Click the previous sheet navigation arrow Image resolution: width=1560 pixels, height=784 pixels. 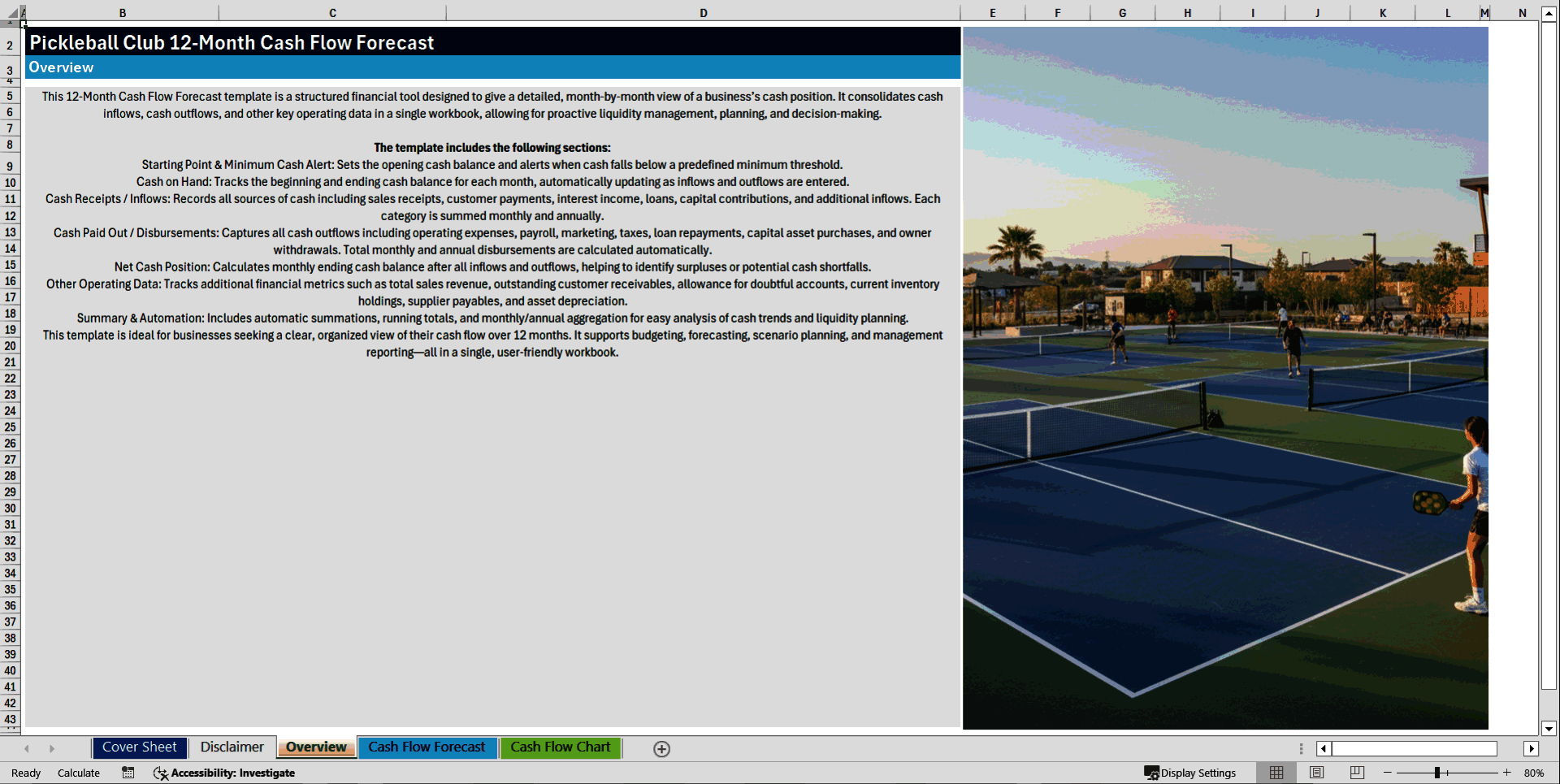26,748
